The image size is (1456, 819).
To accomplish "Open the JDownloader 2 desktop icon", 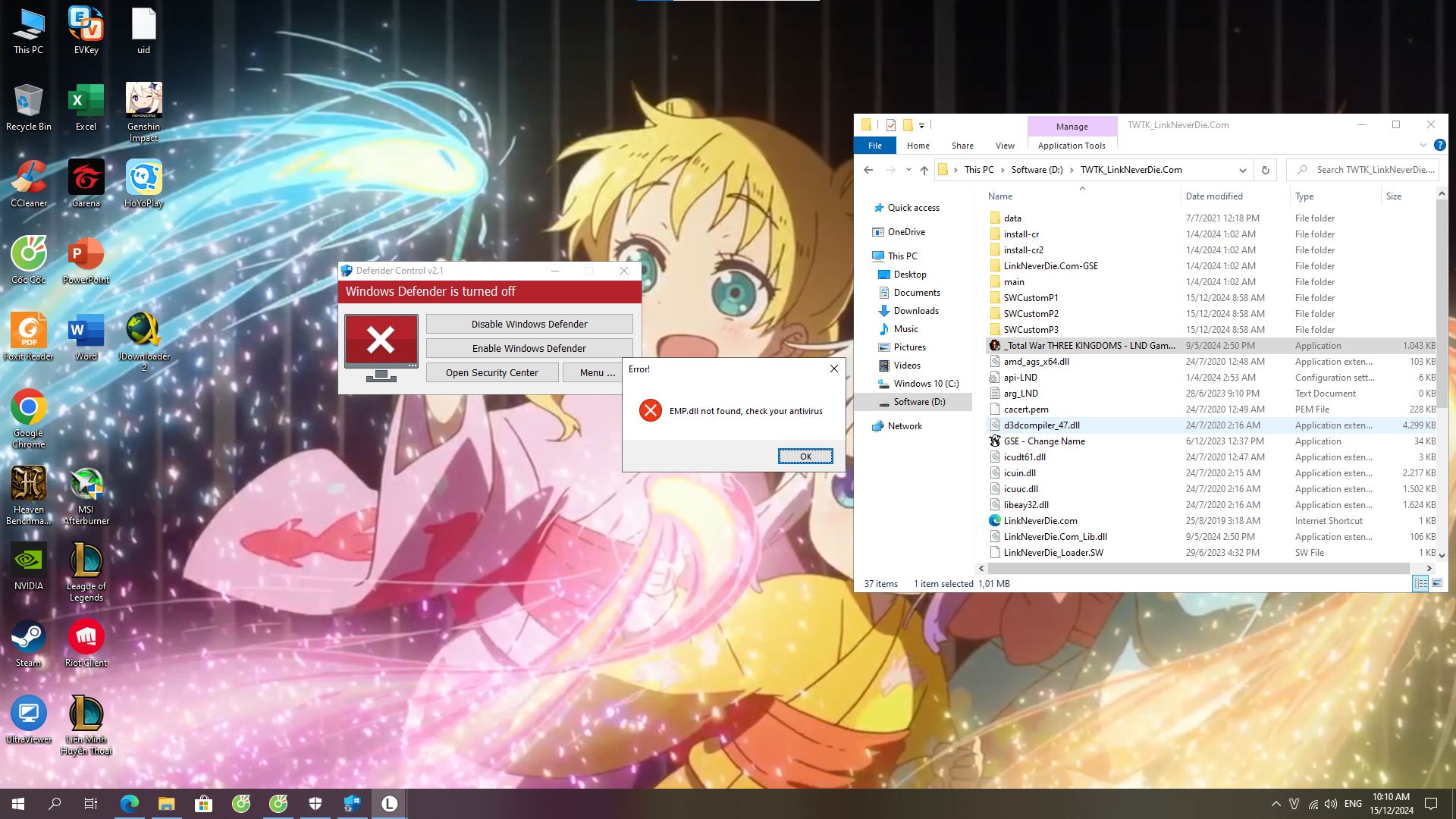I will pos(143,337).
